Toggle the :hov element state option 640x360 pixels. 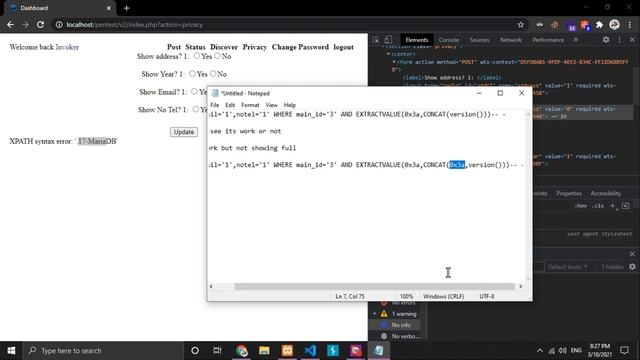pos(580,206)
